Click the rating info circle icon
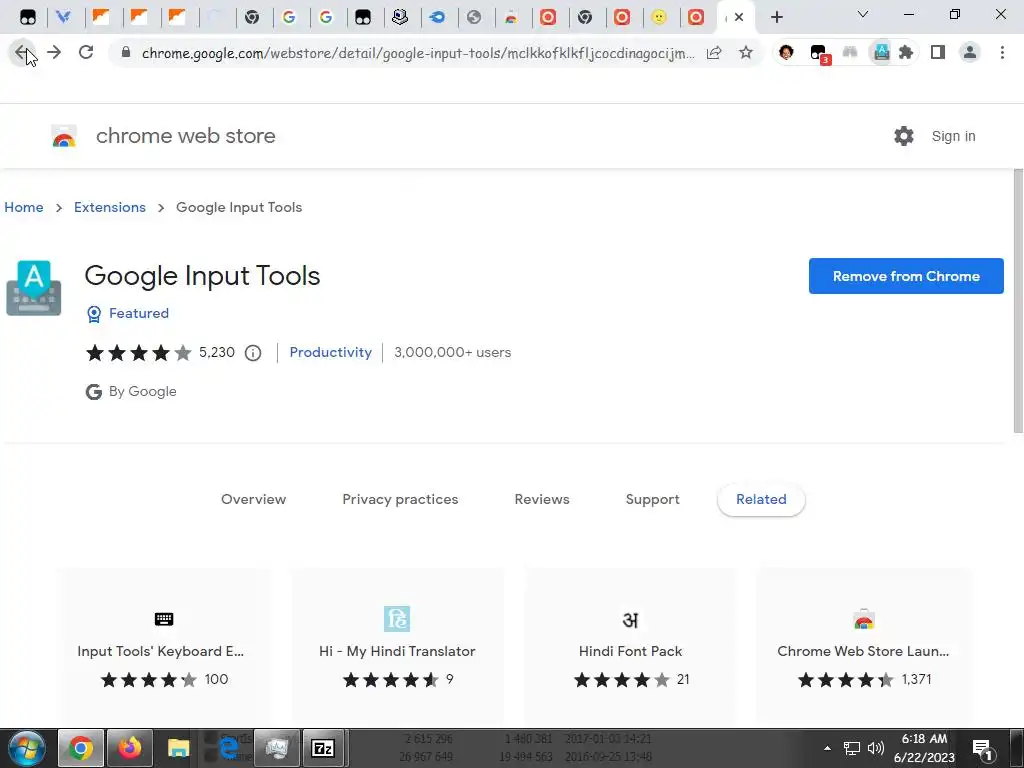This screenshot has height=768, width=1024. (253, 353)
